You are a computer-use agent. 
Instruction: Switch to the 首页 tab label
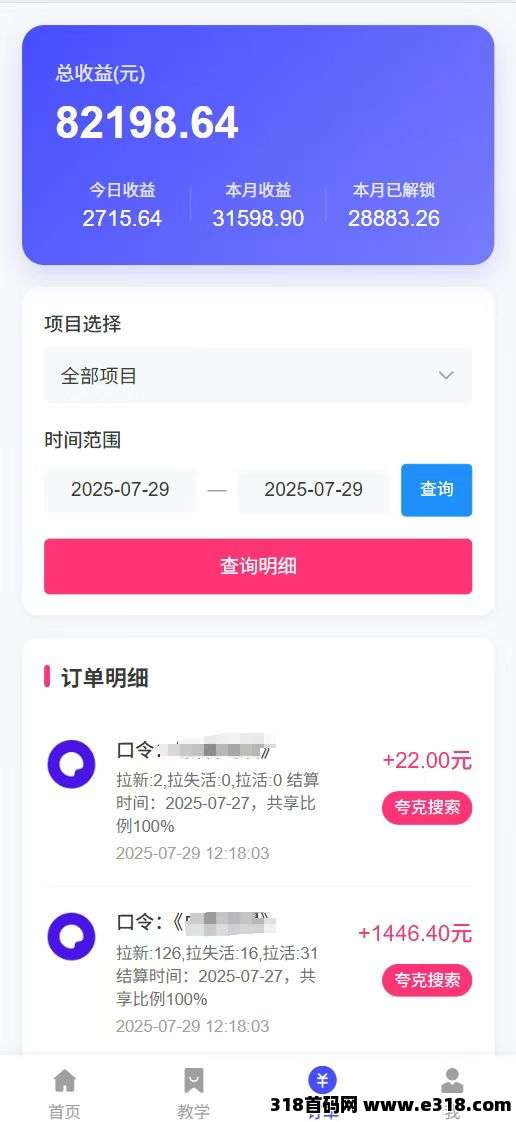pos(64,1111)
